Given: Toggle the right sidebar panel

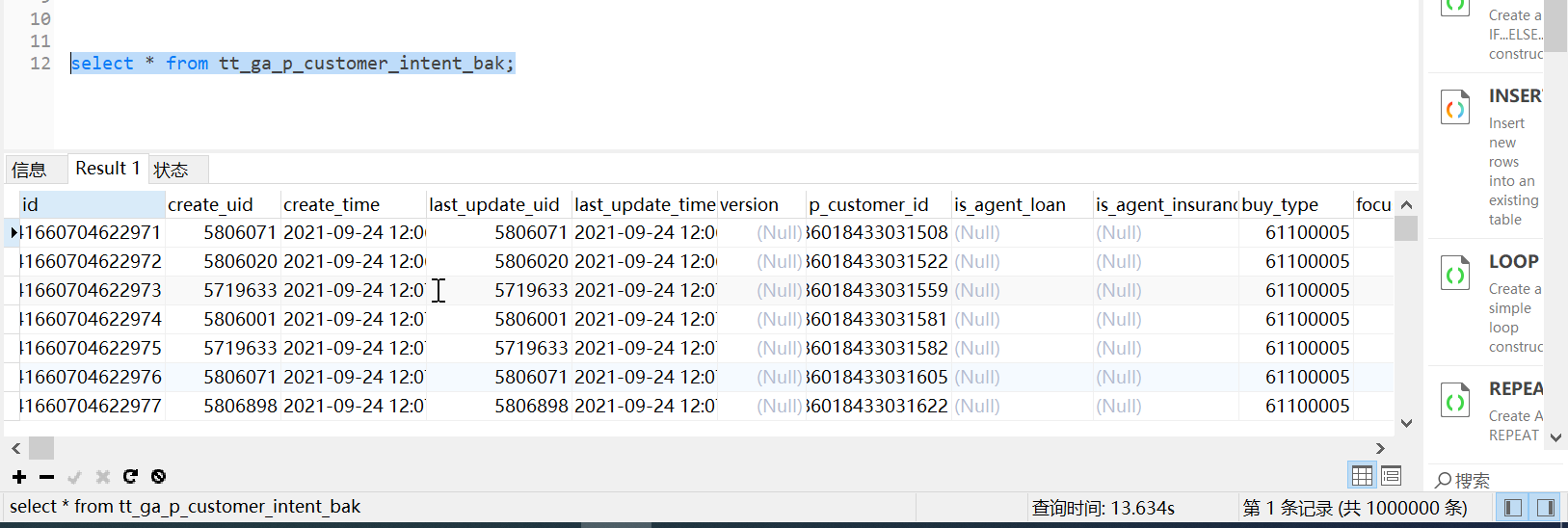Looking at the screenshot, I should point(1546,508).
